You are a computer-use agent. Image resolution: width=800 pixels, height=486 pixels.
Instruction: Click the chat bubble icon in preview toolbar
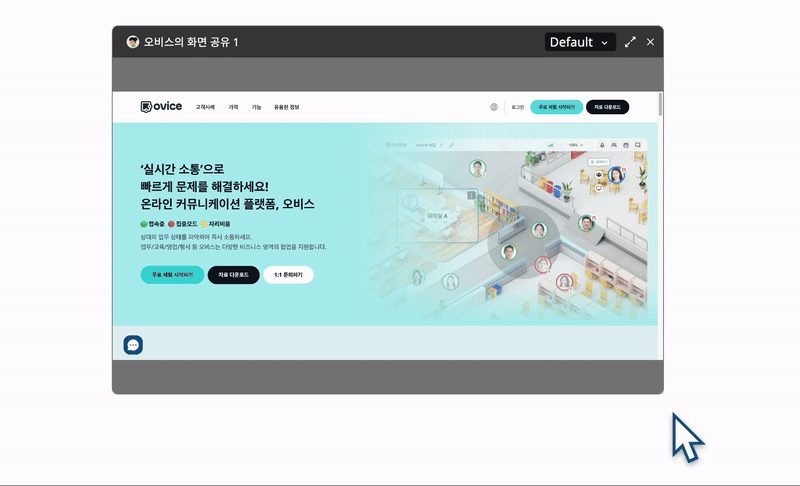click(x=638, y=145)
